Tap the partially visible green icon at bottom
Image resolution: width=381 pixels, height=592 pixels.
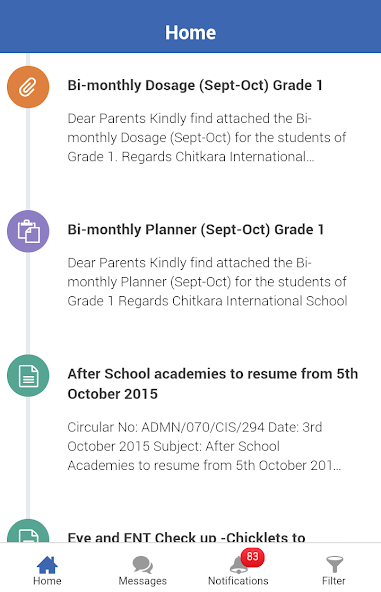tap(28, 531)
